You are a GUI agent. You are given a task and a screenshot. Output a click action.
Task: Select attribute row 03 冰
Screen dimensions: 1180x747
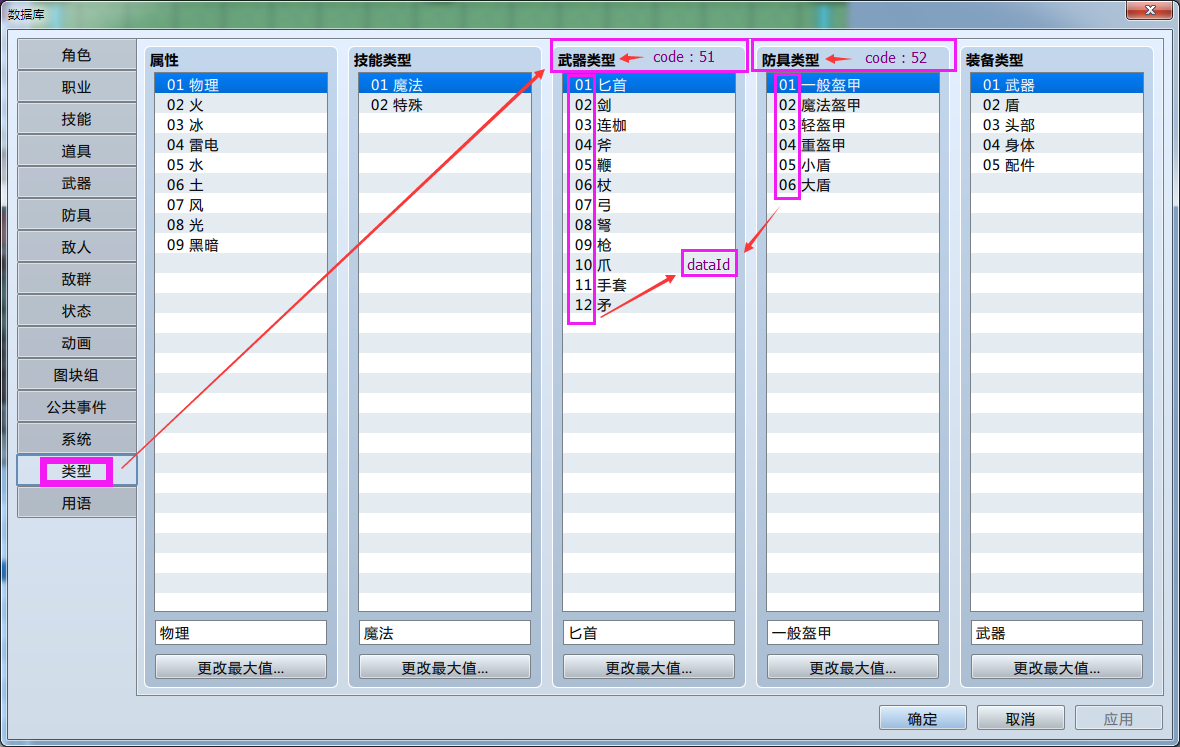241,124
